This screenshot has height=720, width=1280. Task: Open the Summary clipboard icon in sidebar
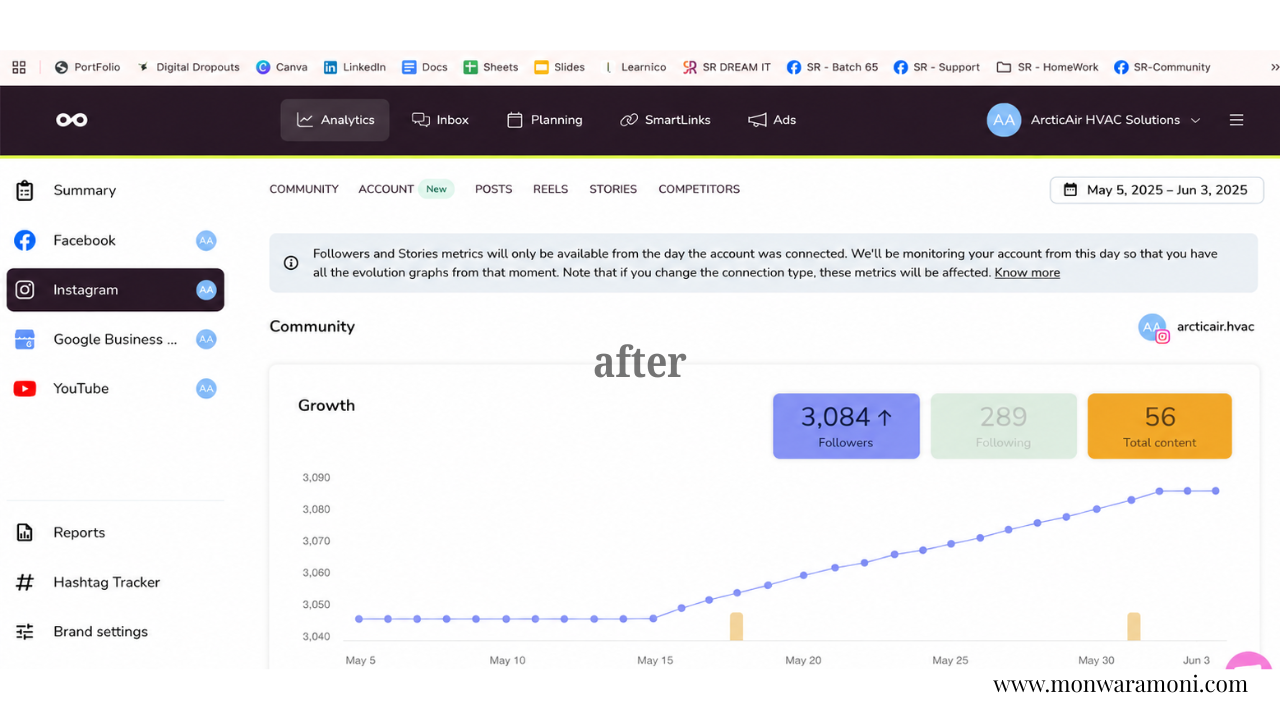coord(25,190)
